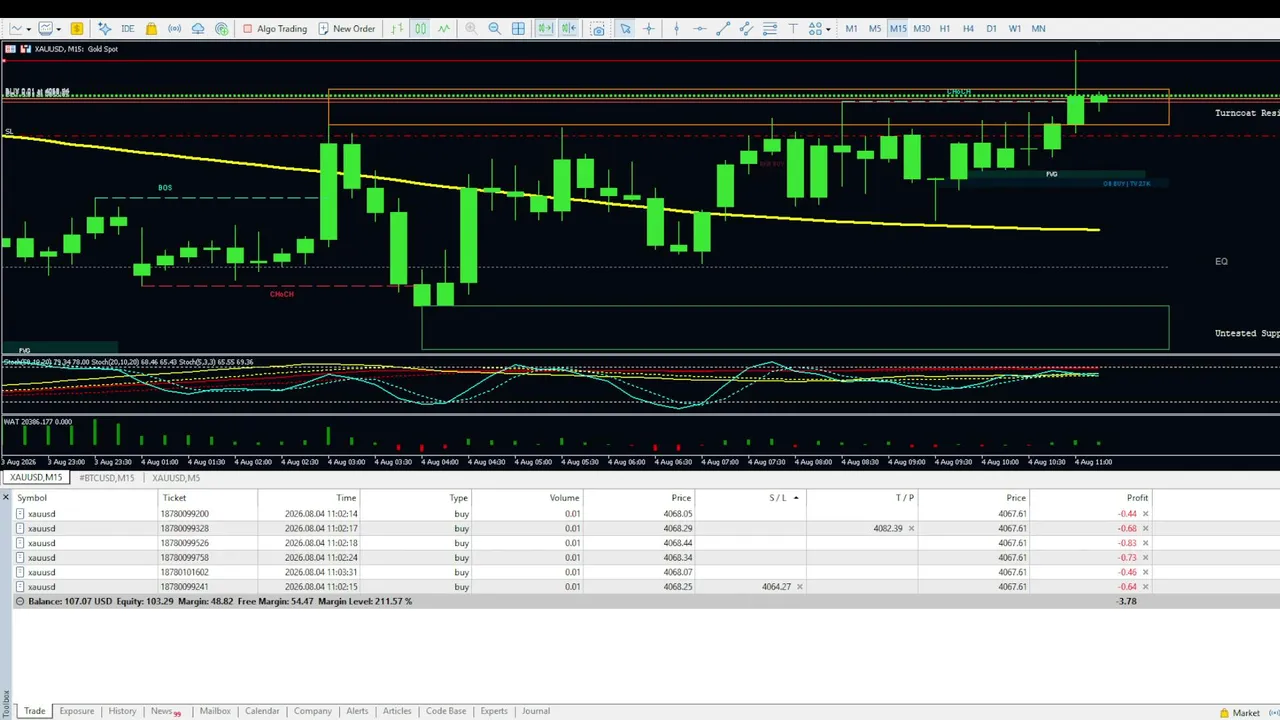Viewport: 1280px width, 720px height.
Task: Switch timeframe to MN
Action: 1039,28
